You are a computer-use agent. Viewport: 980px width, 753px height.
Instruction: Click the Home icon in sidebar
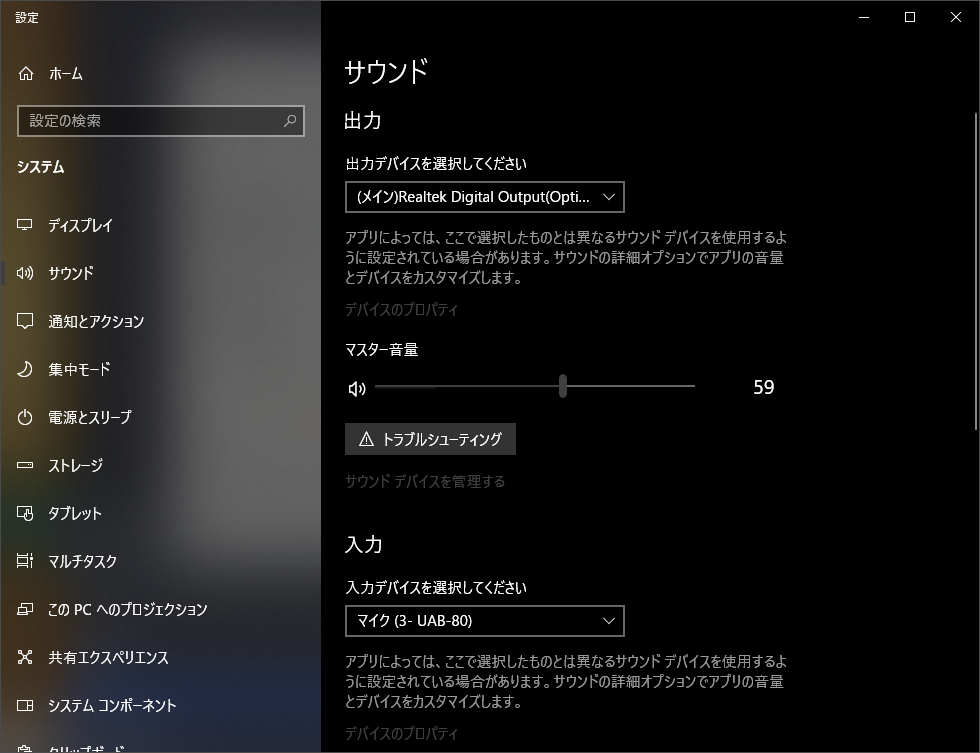pos(26,74)
